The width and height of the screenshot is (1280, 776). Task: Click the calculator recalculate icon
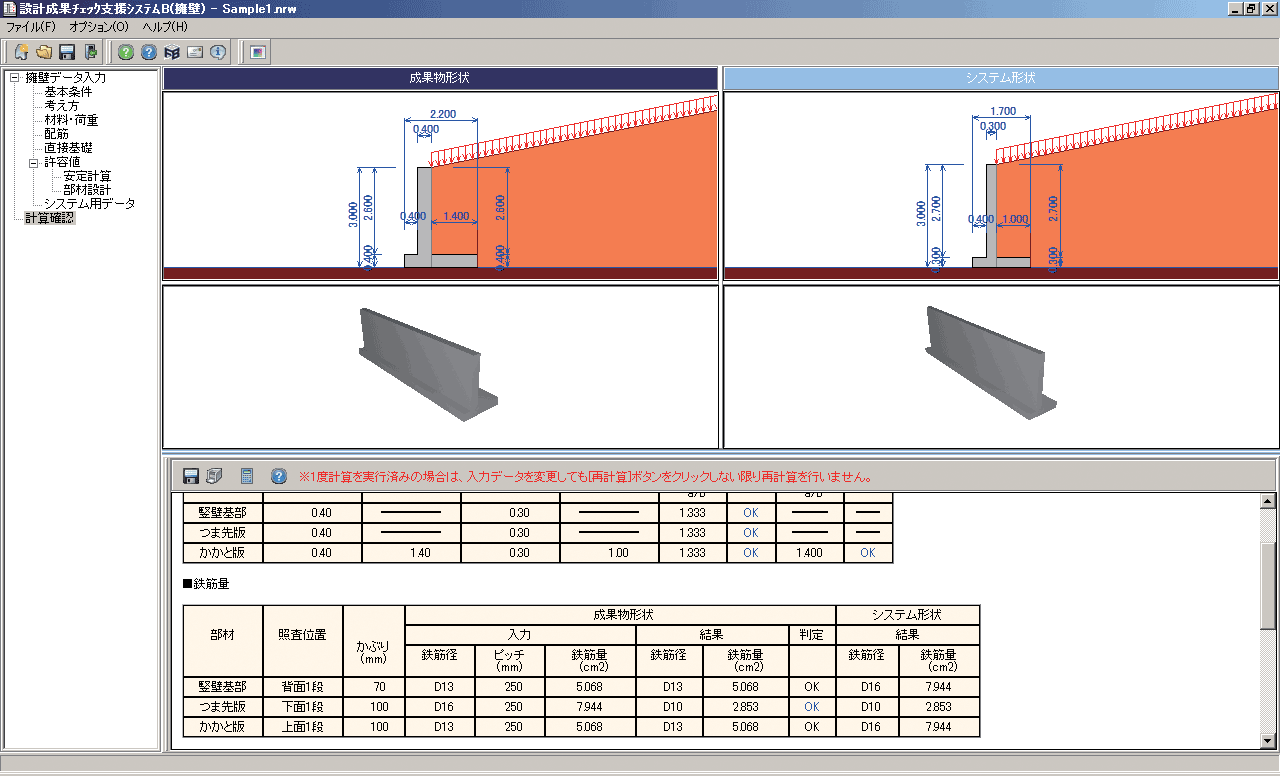(247, 477)
